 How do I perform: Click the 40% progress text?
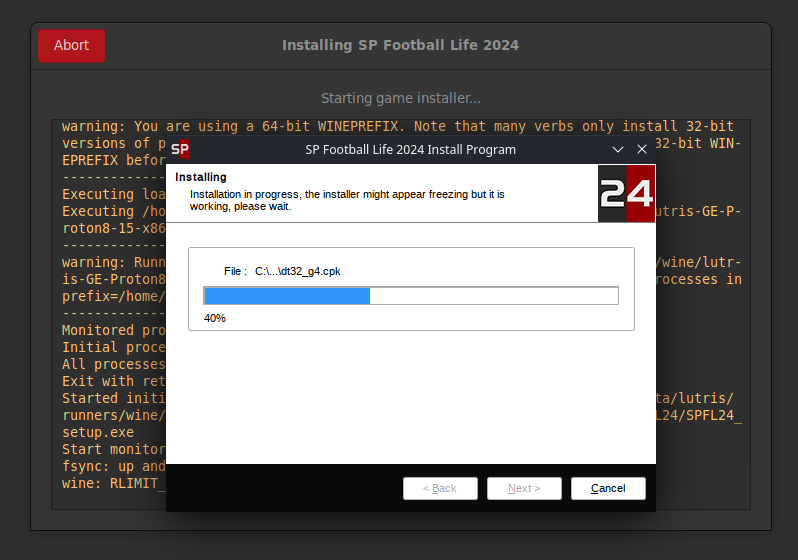tap(215, 318)
